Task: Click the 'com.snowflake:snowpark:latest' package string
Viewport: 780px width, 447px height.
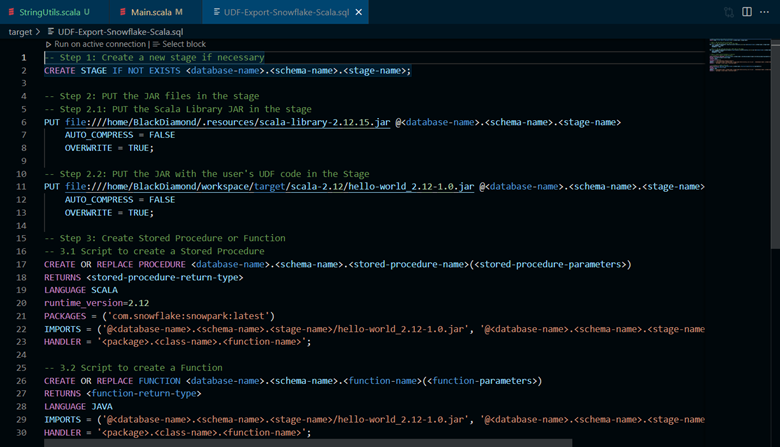Action: [x=189, y=316]
